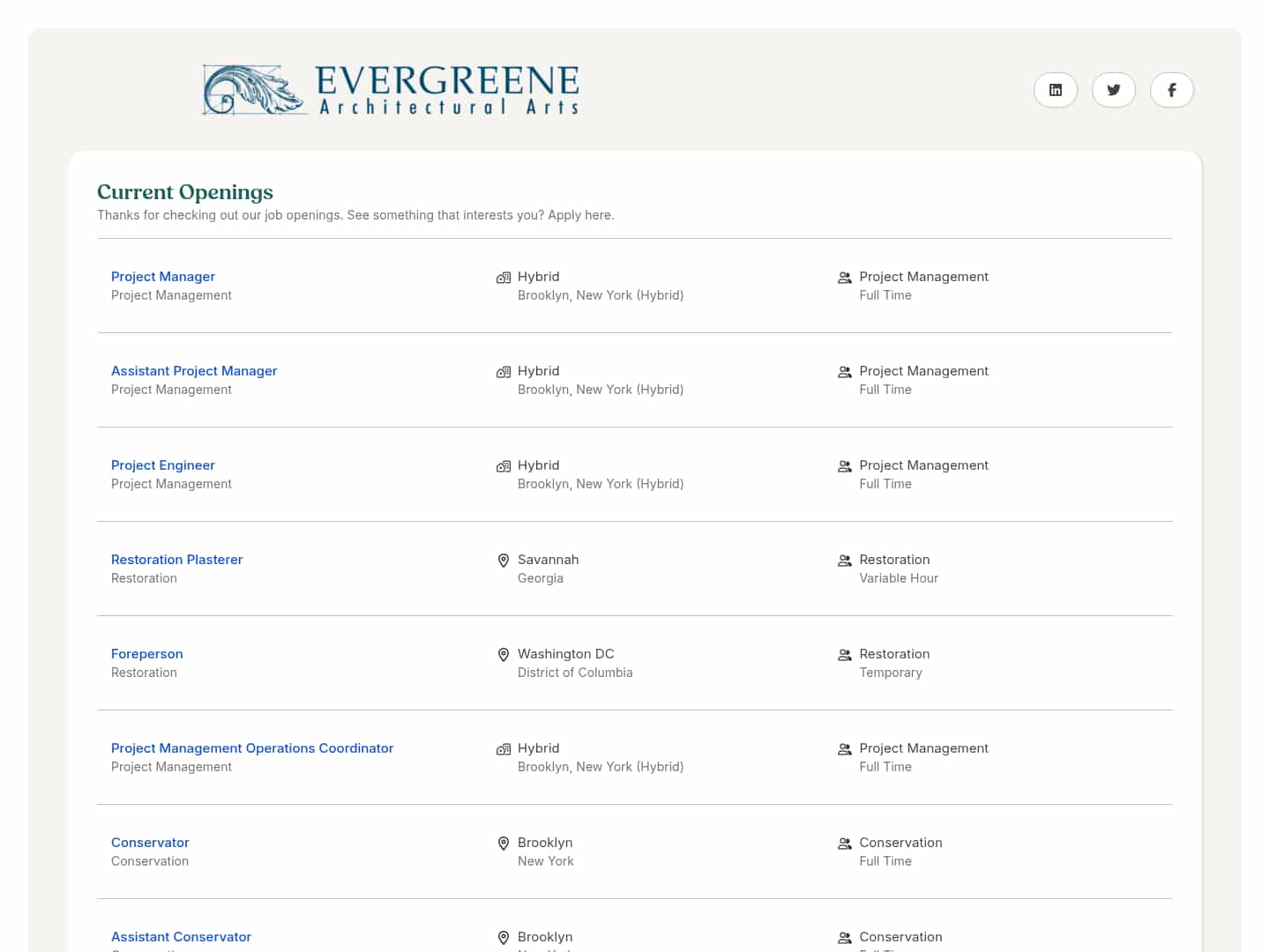Click the Current Openings heading
This screenshot has width=1270, height=952.
(184, 191)
